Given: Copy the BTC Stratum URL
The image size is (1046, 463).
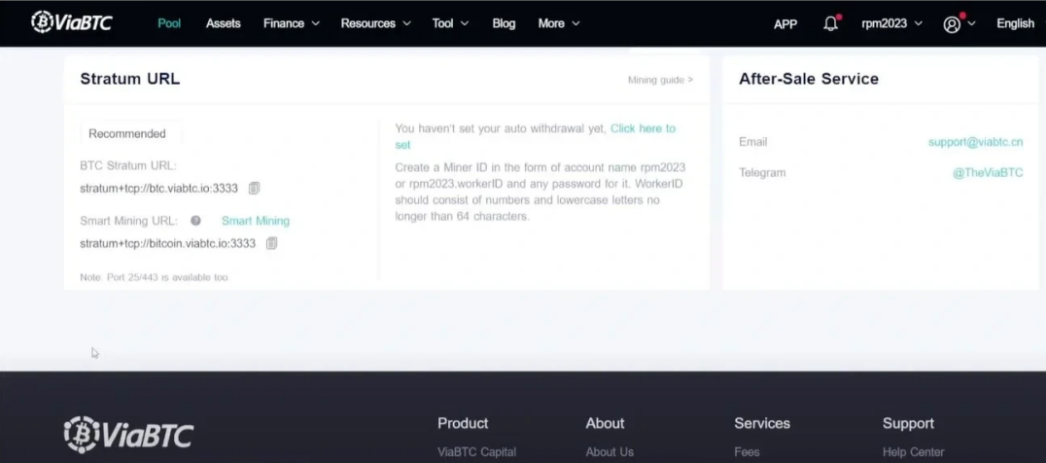Looking at the screenshot, I should pyautogui.click(x=254, y=188).
